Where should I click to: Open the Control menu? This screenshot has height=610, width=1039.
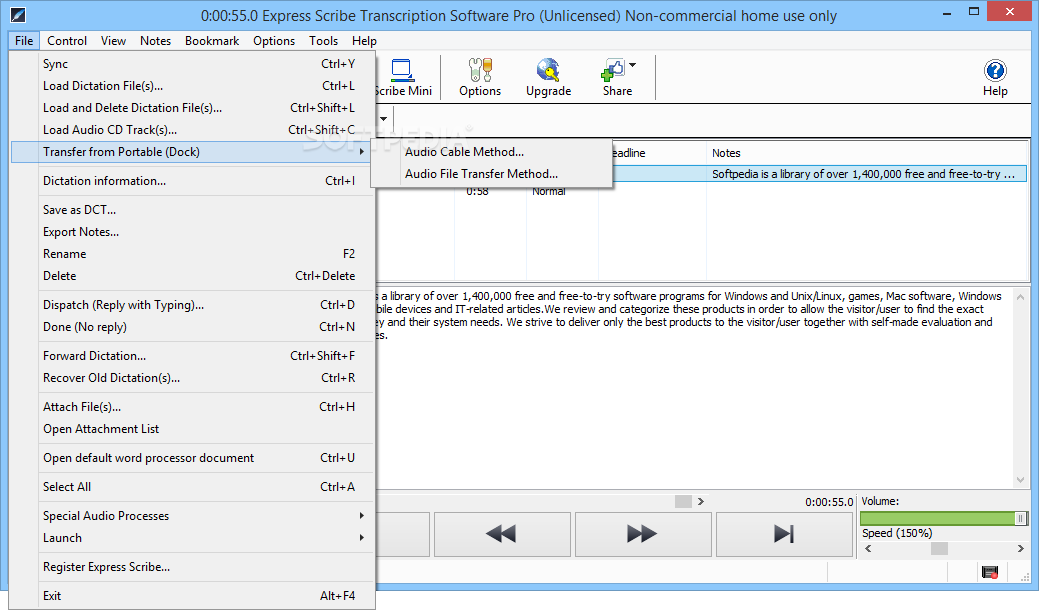tap(67, 40)
